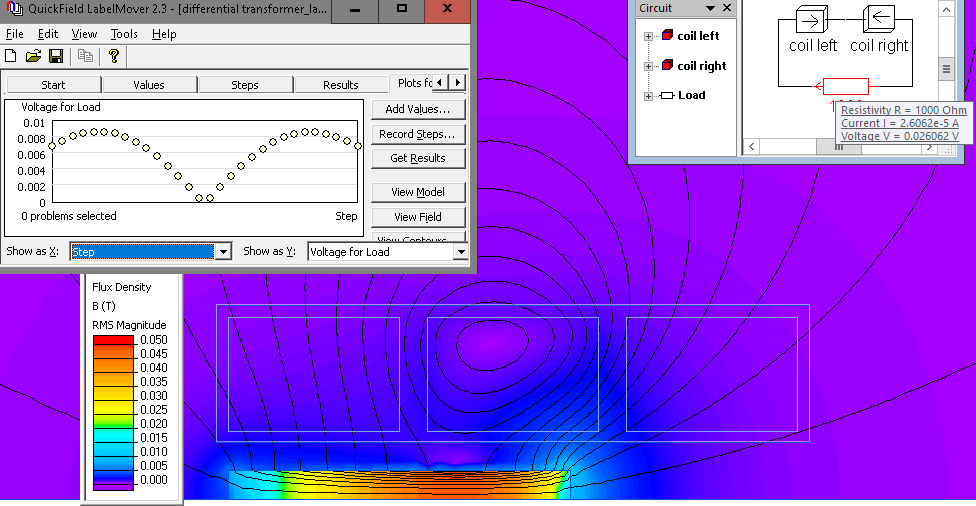976x506 pixels.
Task: Open the View menu
Action: point(84,34)
